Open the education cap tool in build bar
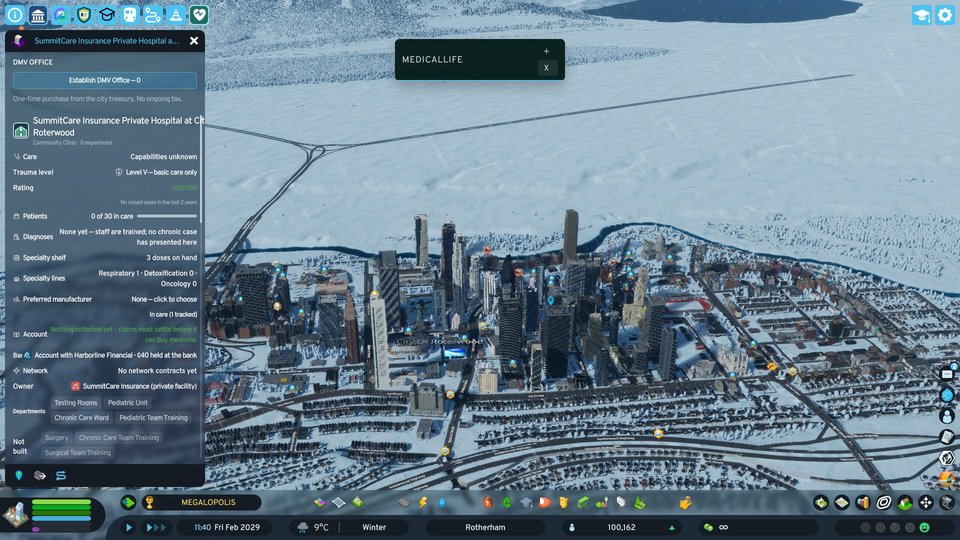The image size is (960, 540). 526,503
